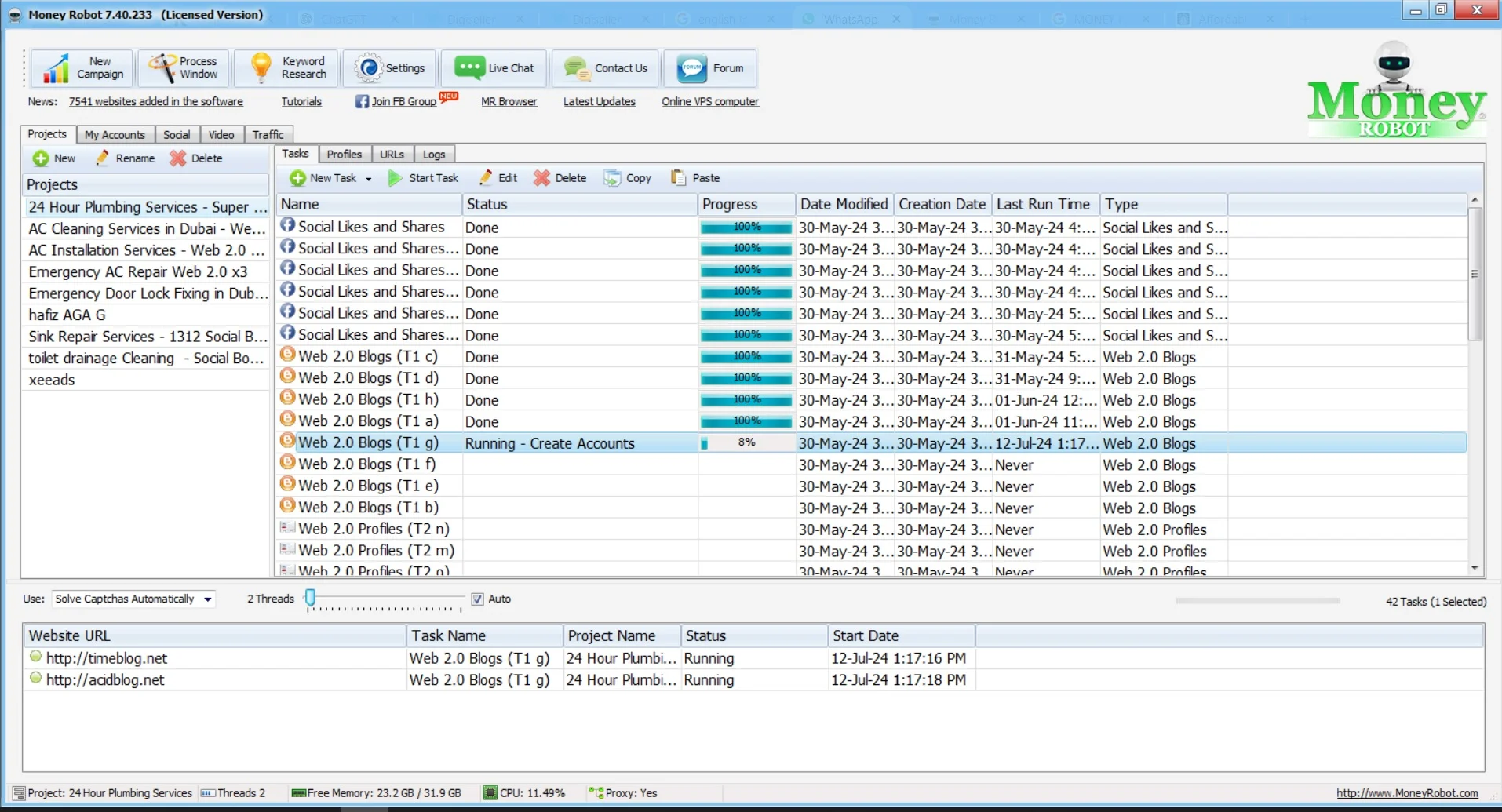Click the 8% progress bar of T1 g task
Screen dimensions: 1502x812
coord(746,443)
